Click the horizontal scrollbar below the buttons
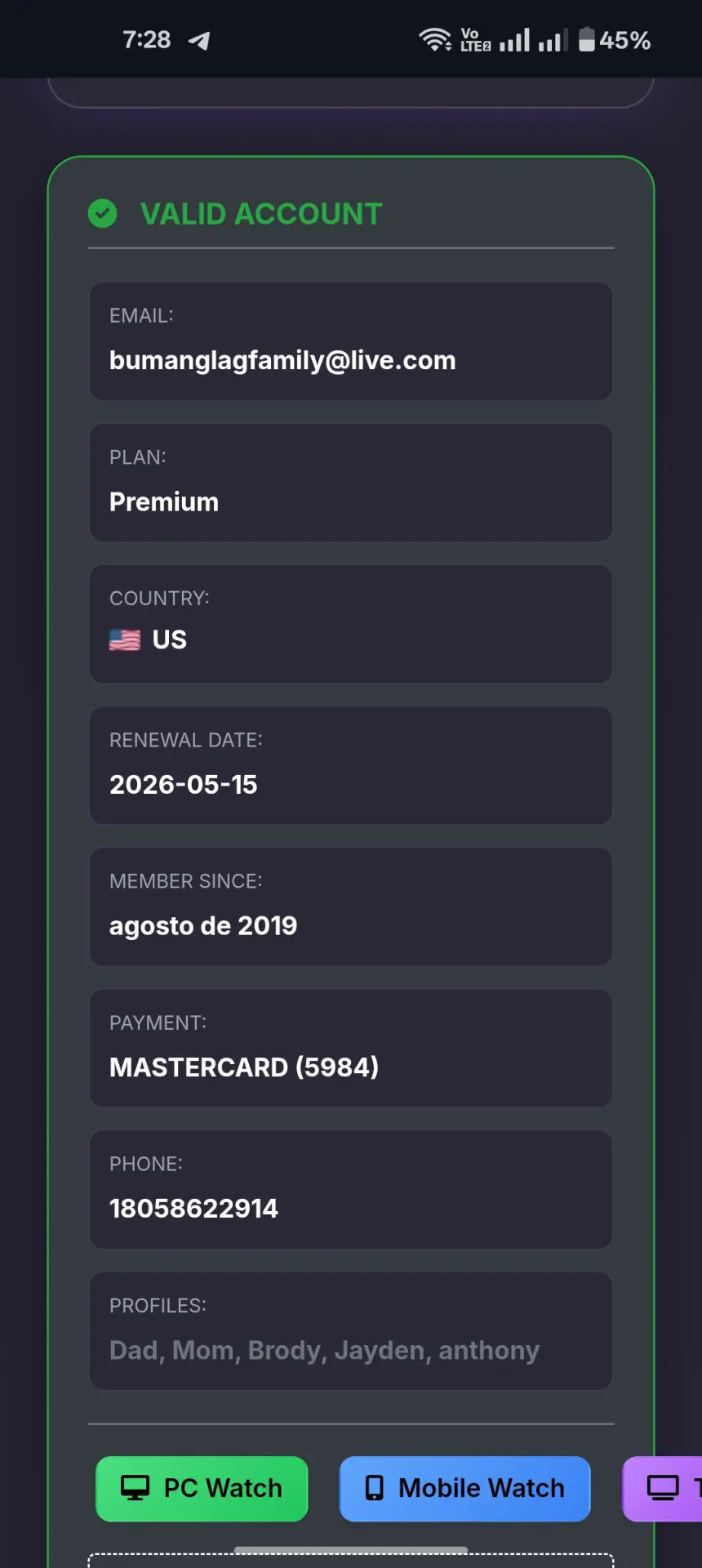 (351, 1549)
